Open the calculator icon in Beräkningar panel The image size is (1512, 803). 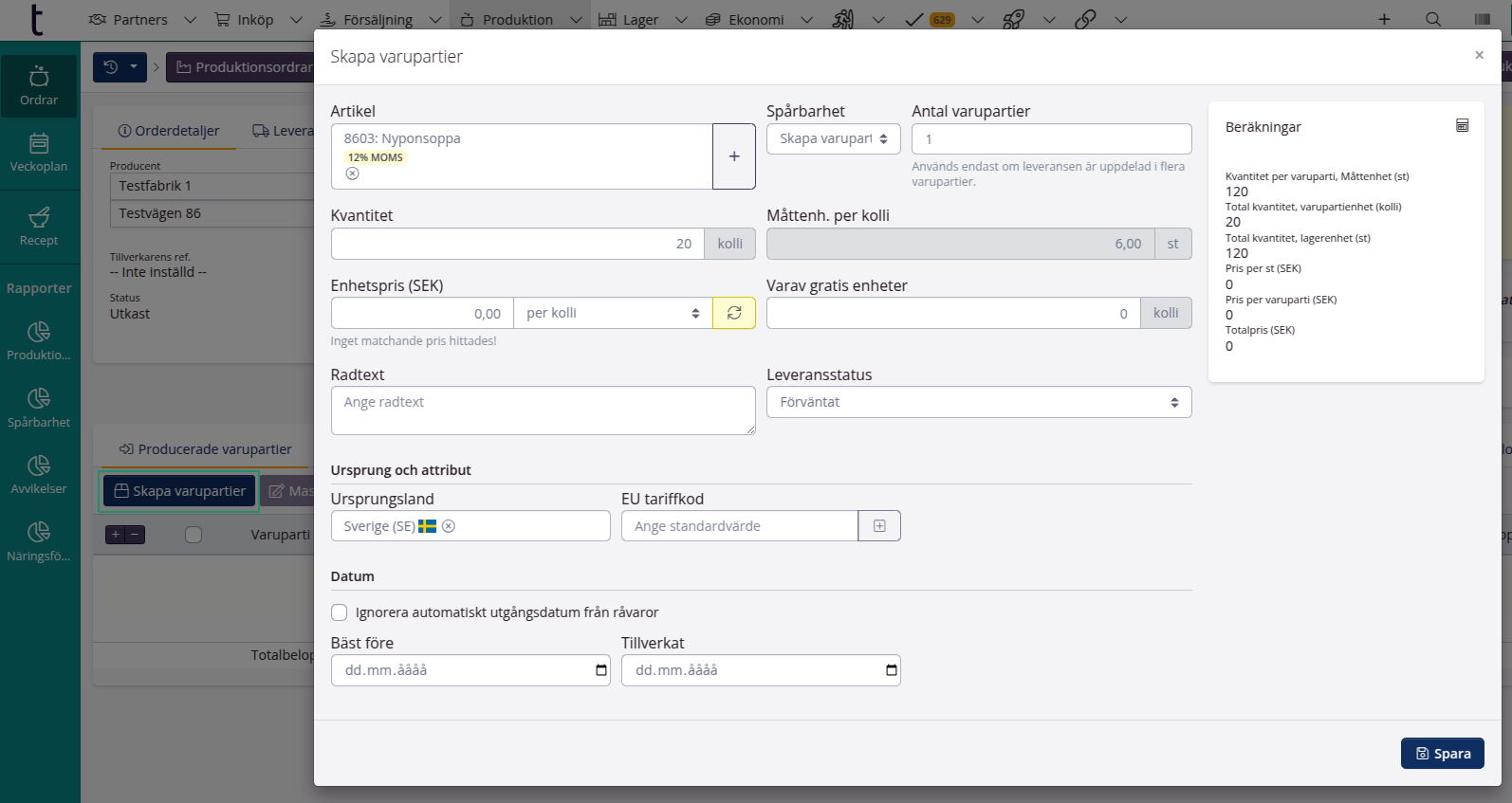pyautogui.click(x=1462, y=126)
